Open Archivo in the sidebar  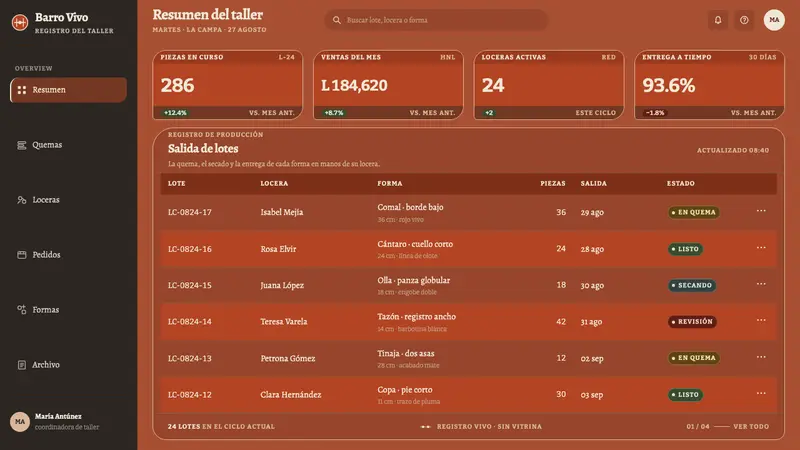68,365
